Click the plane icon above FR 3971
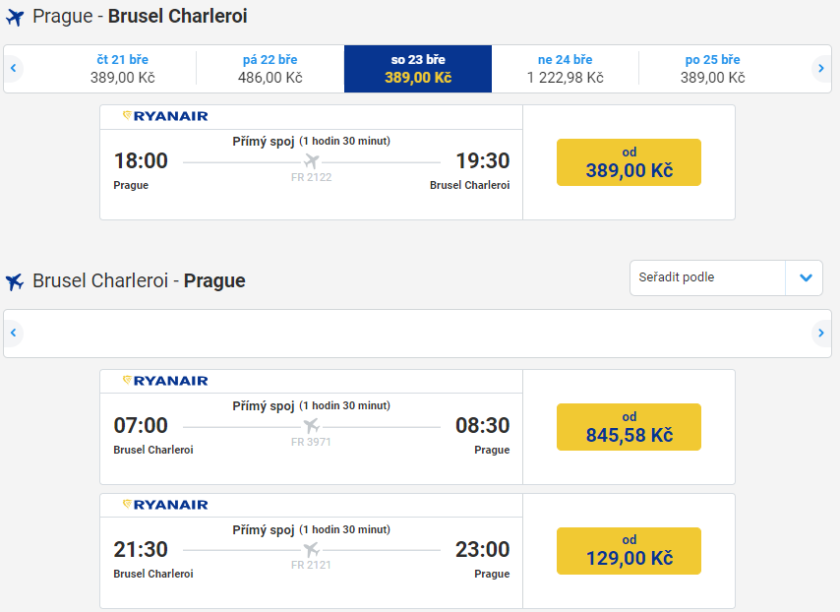Viewport: 840px width, 612px height. (311, 426)
